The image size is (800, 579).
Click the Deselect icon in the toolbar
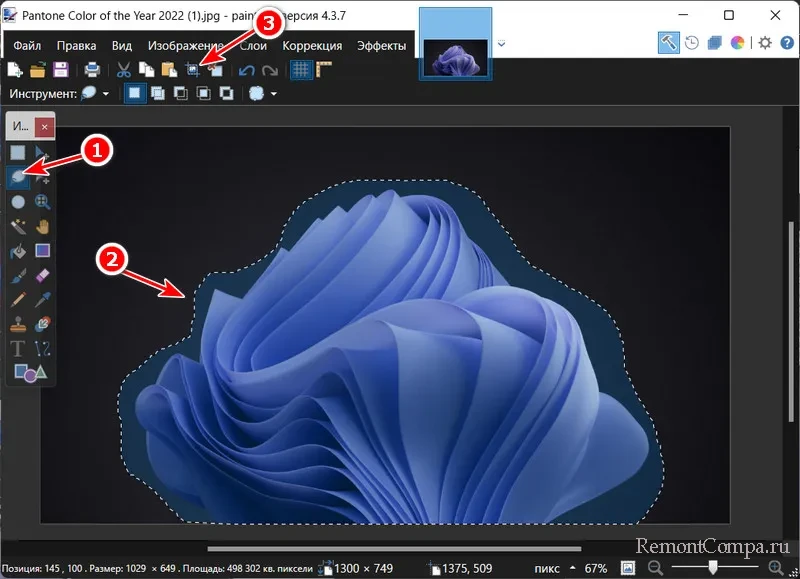pyautogui.click(x=216, y=70)
